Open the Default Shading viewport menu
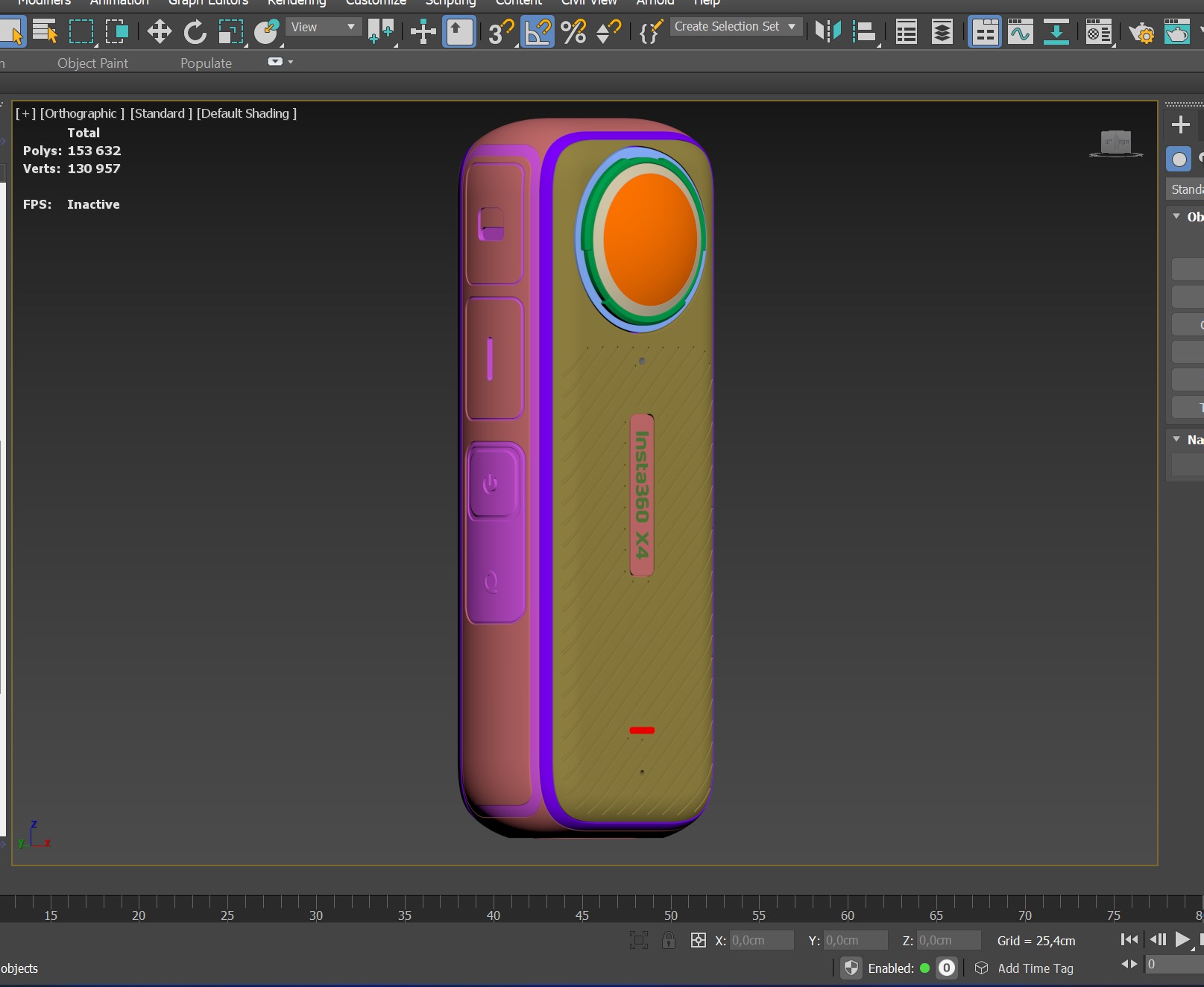The image size is (1204, 987). coord(246,113)
